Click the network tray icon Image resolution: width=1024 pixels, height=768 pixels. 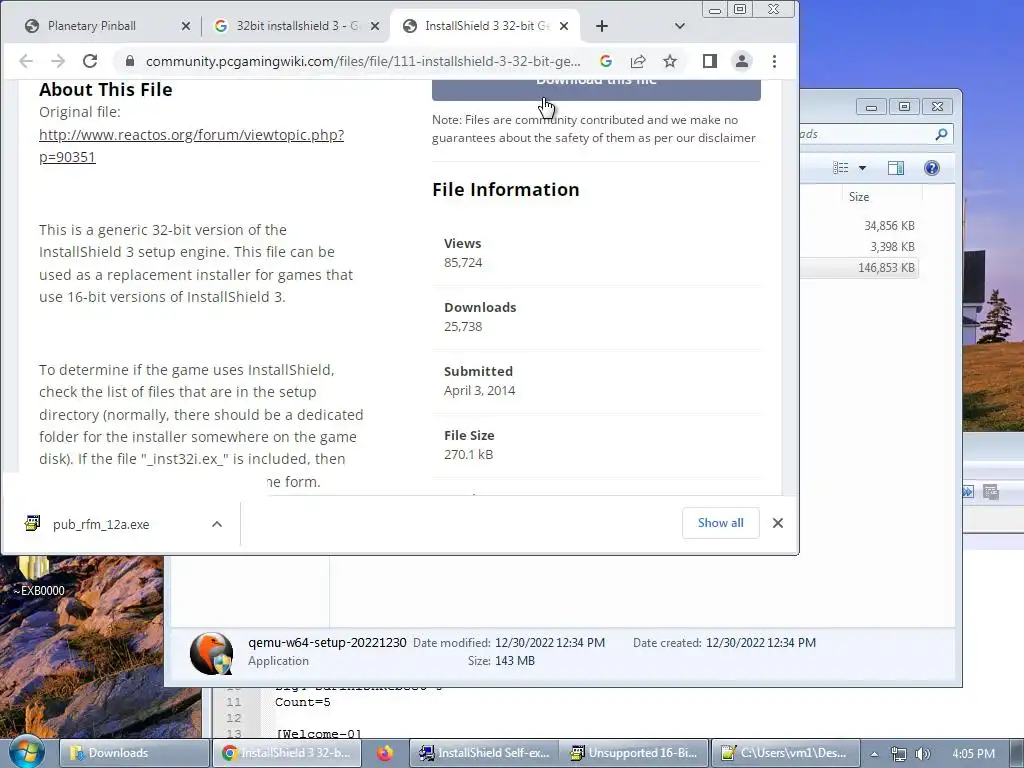899,754
